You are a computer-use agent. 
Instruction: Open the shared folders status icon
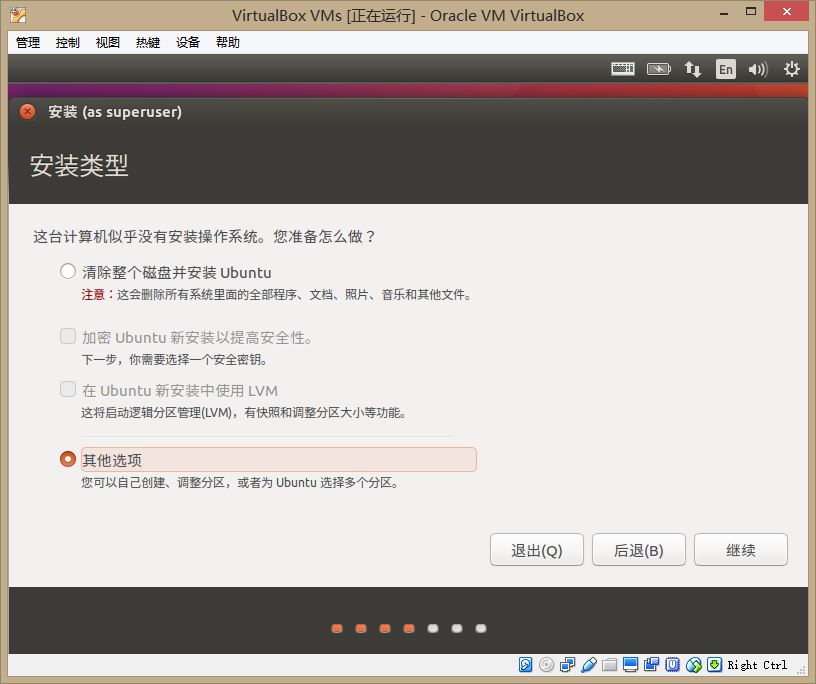609,665
